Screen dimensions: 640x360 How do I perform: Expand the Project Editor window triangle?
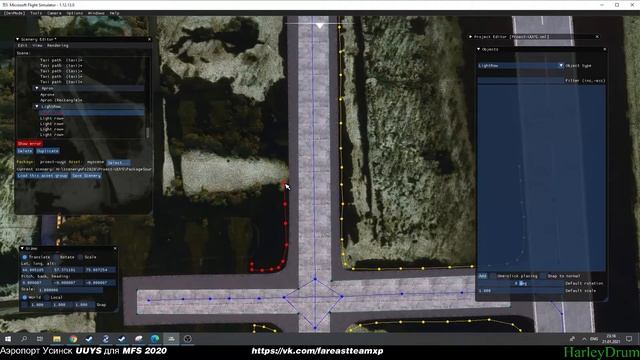pos(470,37)
